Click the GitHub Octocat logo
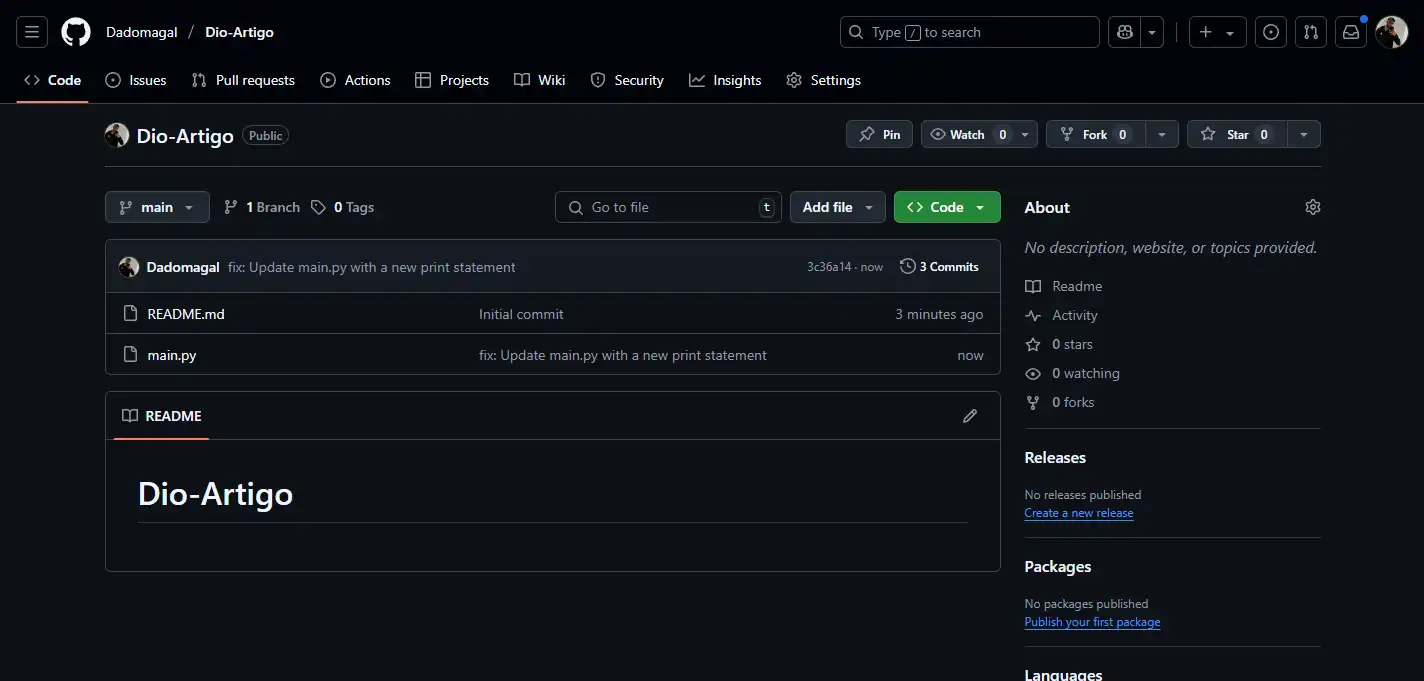 pos(76,32)
